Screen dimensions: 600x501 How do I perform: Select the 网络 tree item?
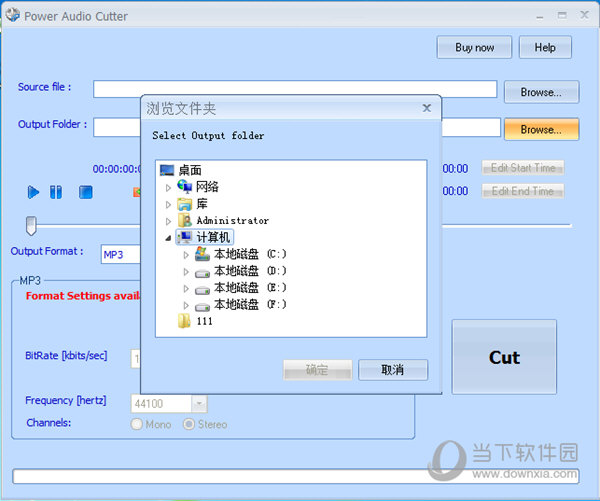click(207, 187)
